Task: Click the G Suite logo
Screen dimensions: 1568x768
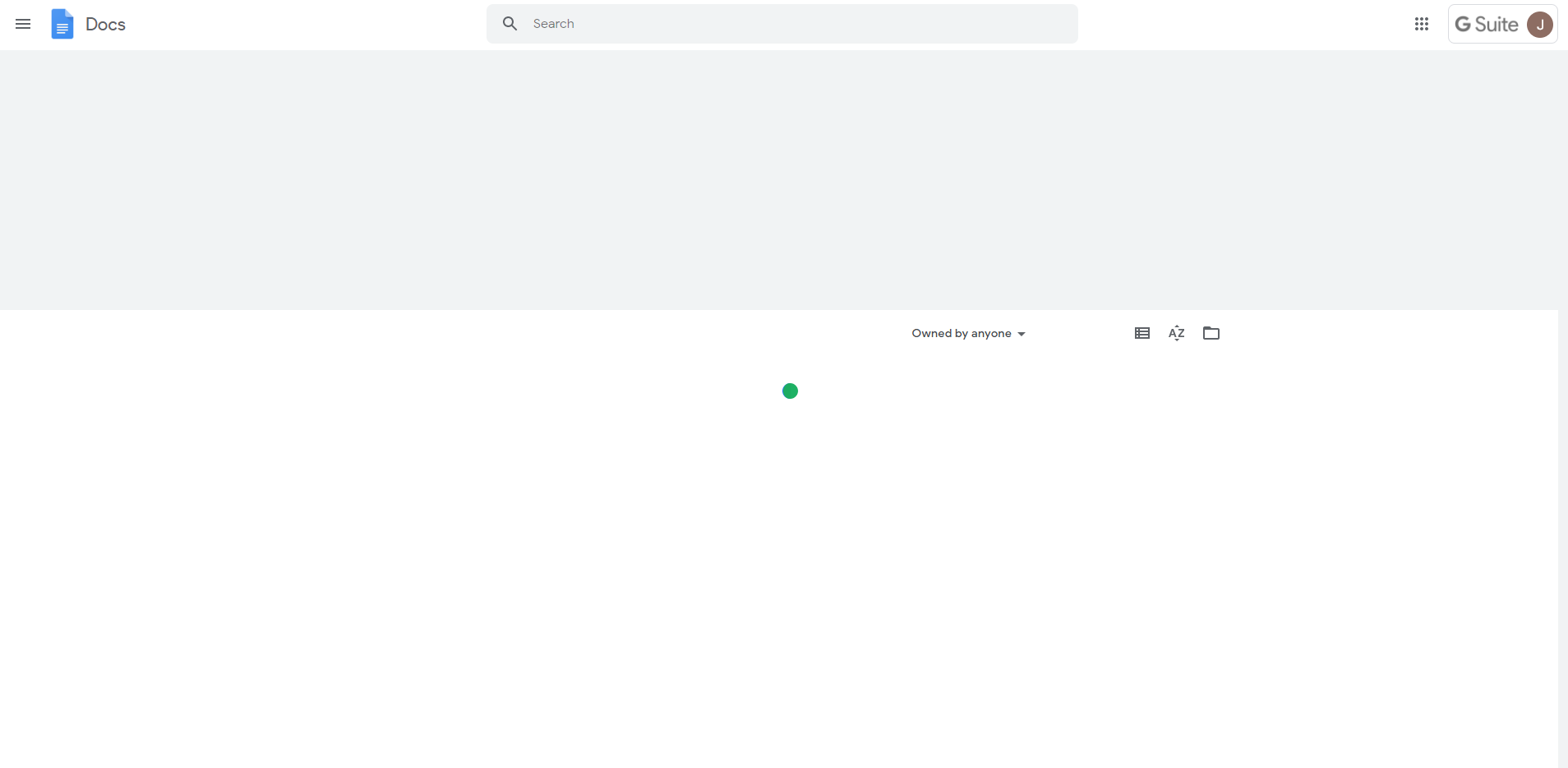Action: 1487,24
